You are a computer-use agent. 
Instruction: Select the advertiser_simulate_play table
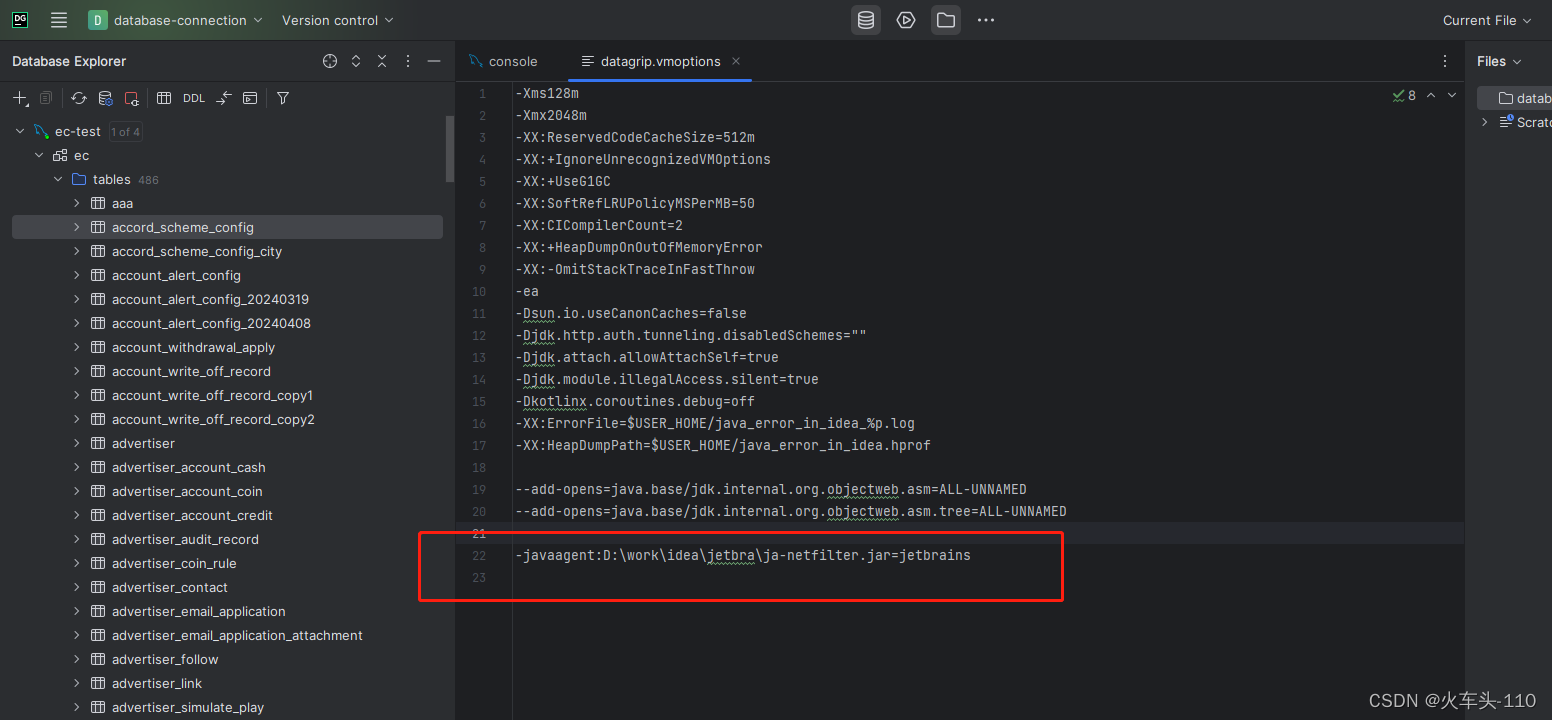click(x=188, y=707)
